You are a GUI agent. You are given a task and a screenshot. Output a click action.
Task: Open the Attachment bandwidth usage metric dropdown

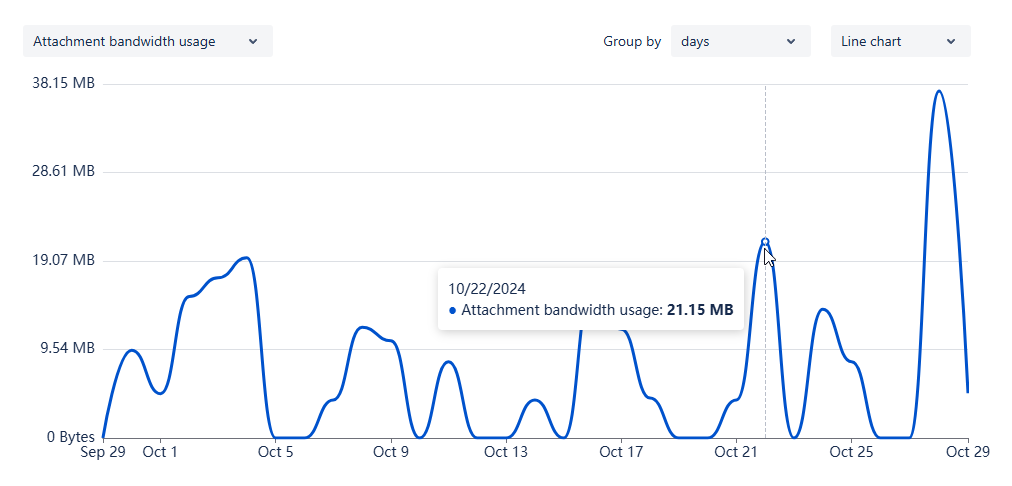tap(147, 42)
